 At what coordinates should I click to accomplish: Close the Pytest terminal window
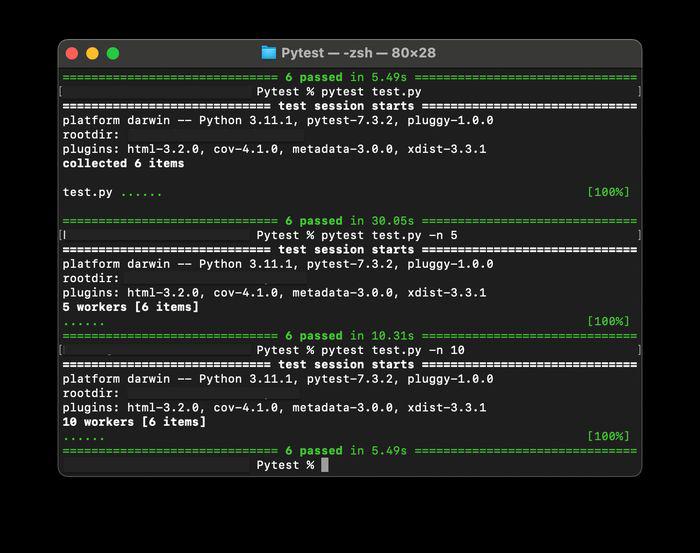(72, 54)
